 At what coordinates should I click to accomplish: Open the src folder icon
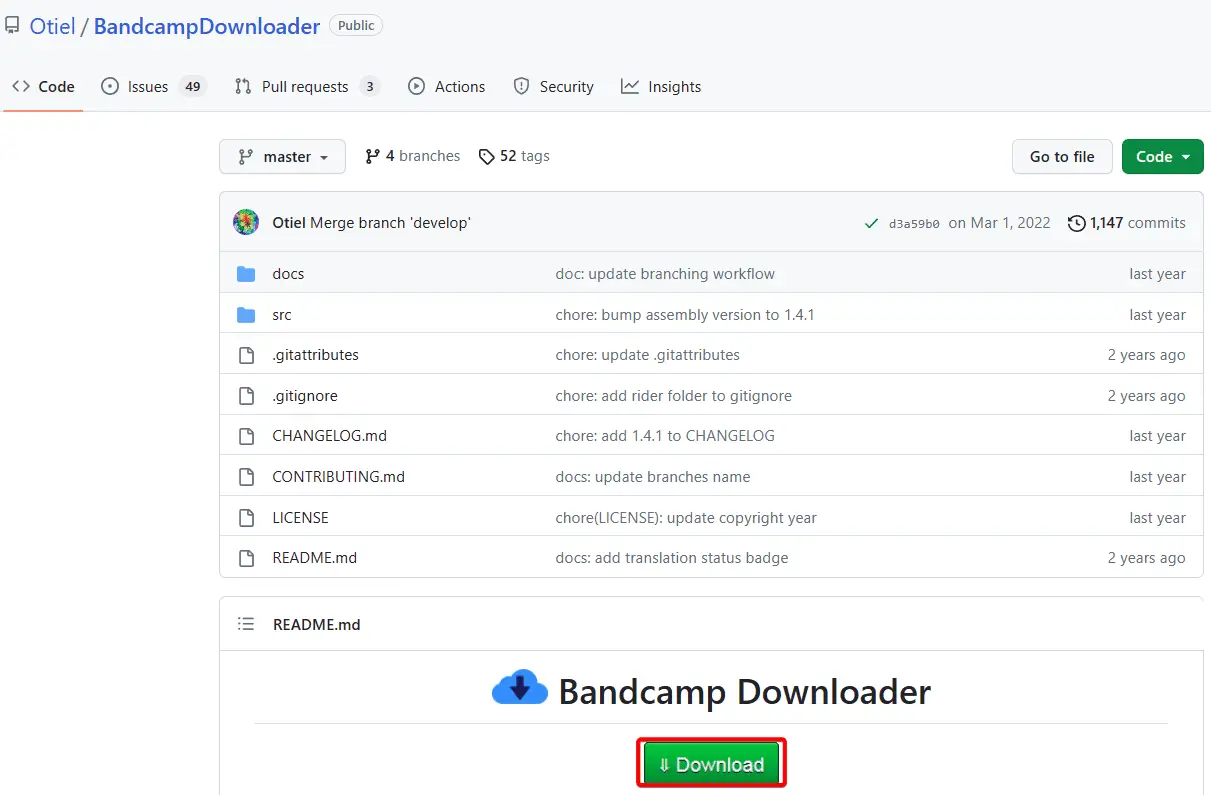click(x=246, y=315)
